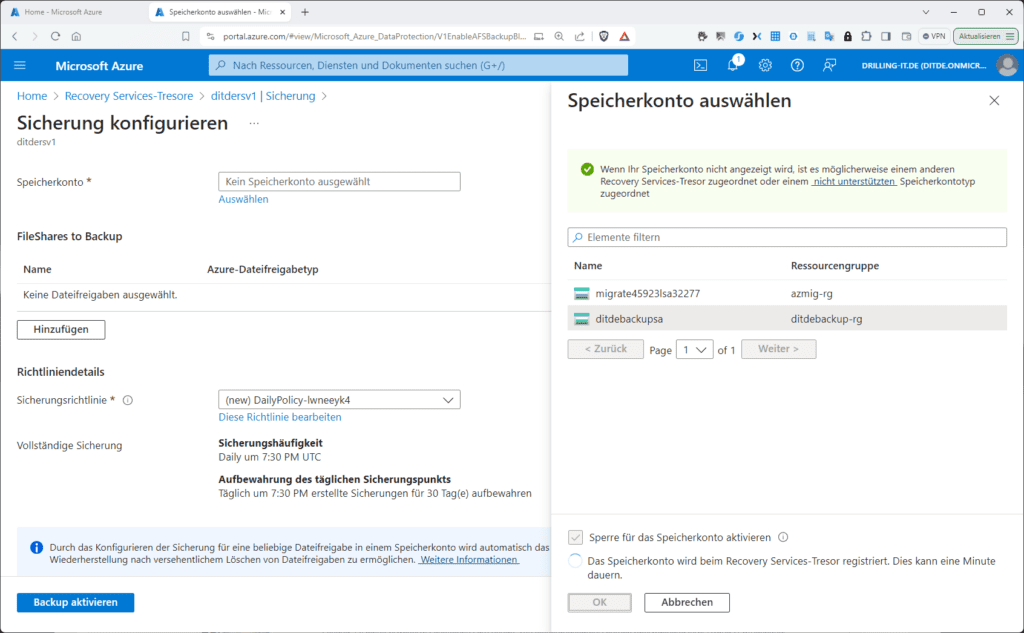The image size is (1024, 633).
Task: Click the Zurück pagination button
Action: coord(605,349)
